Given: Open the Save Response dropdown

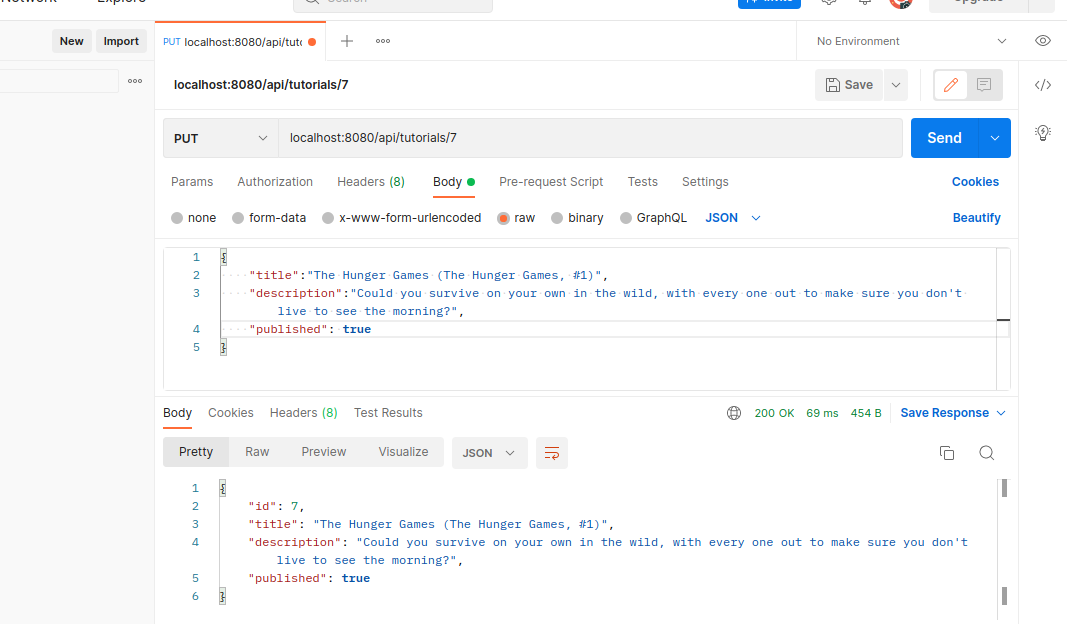Looking at the screenshot, I should [x=953, y=413].
